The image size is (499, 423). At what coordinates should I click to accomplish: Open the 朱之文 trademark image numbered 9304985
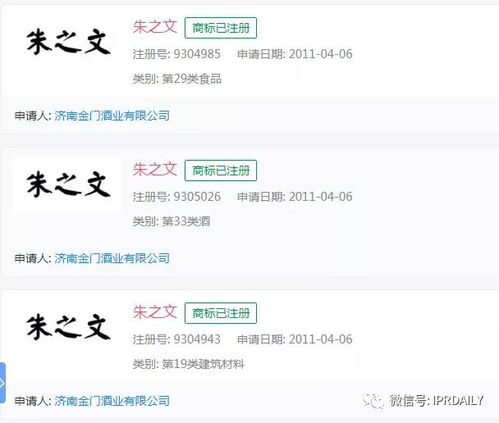pyautogui.click(x=68, y=42)
